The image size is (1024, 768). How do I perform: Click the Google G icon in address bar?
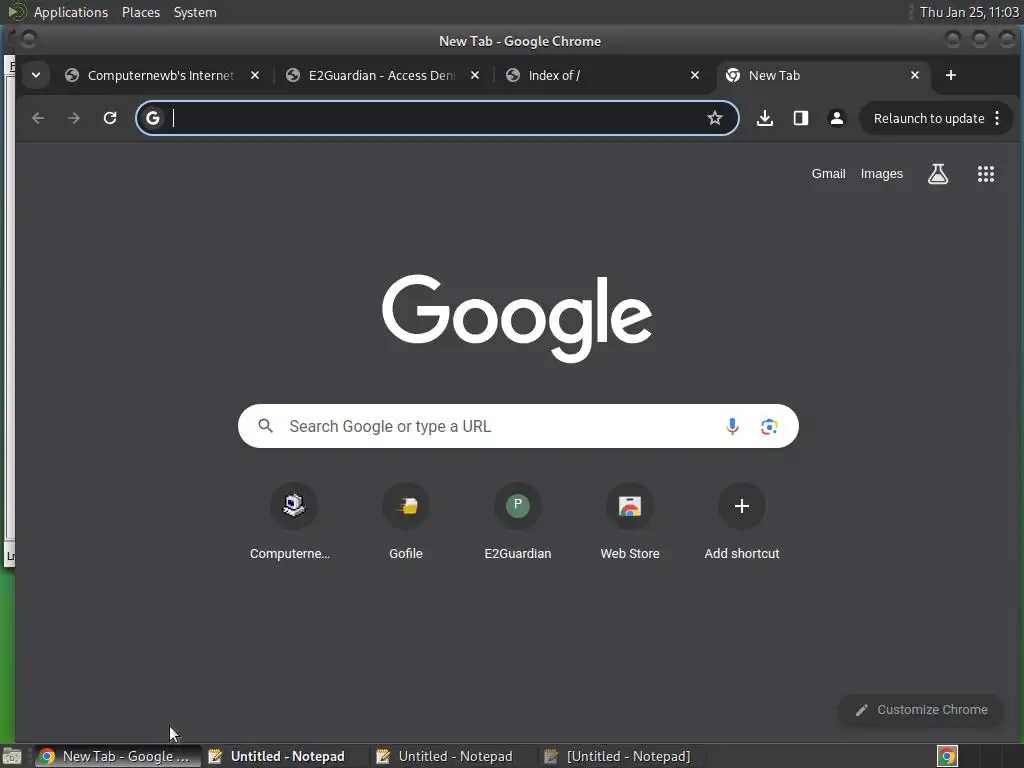click(153, 118)
